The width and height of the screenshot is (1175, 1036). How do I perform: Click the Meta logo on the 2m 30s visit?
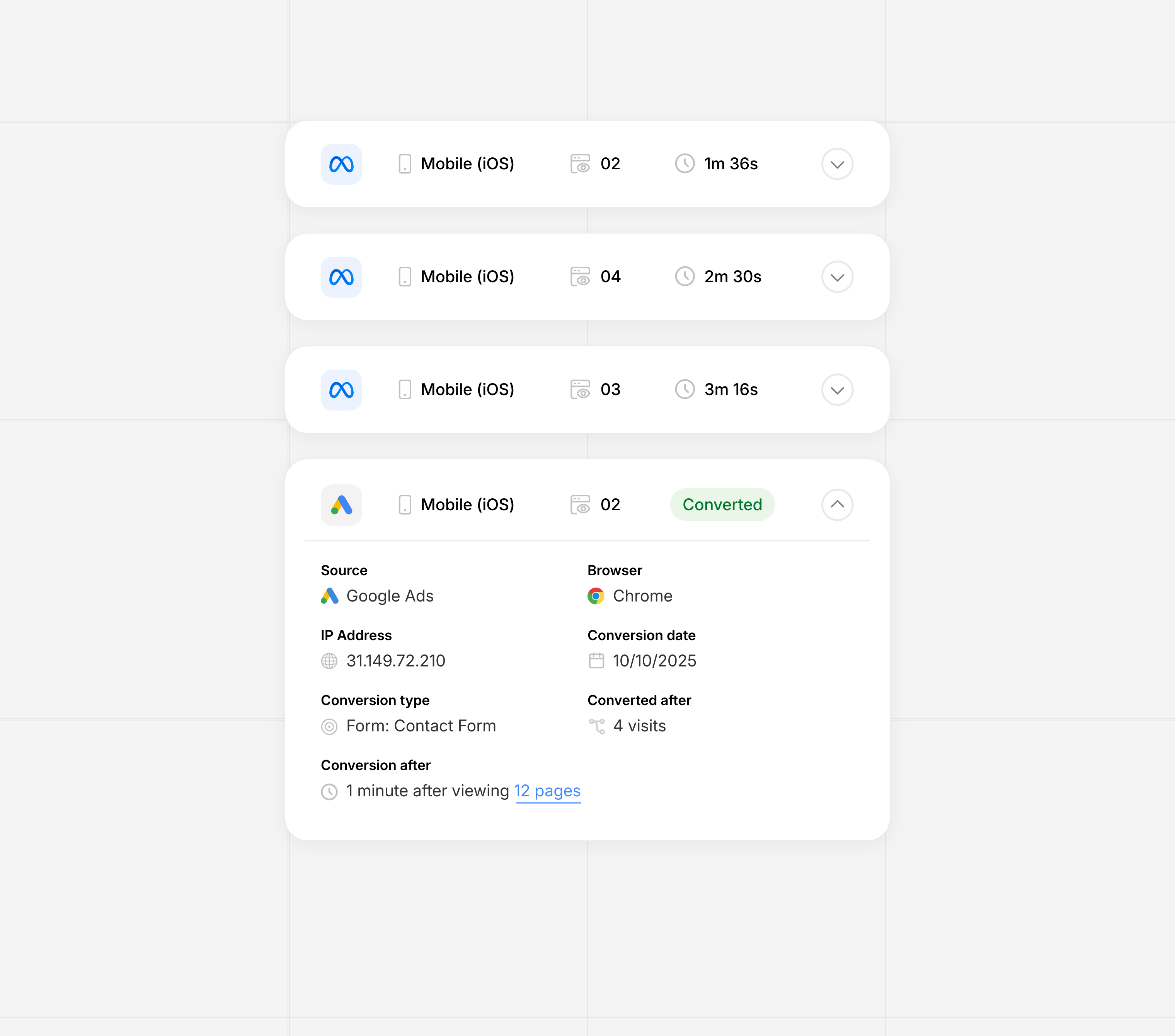tap(341, 277)
